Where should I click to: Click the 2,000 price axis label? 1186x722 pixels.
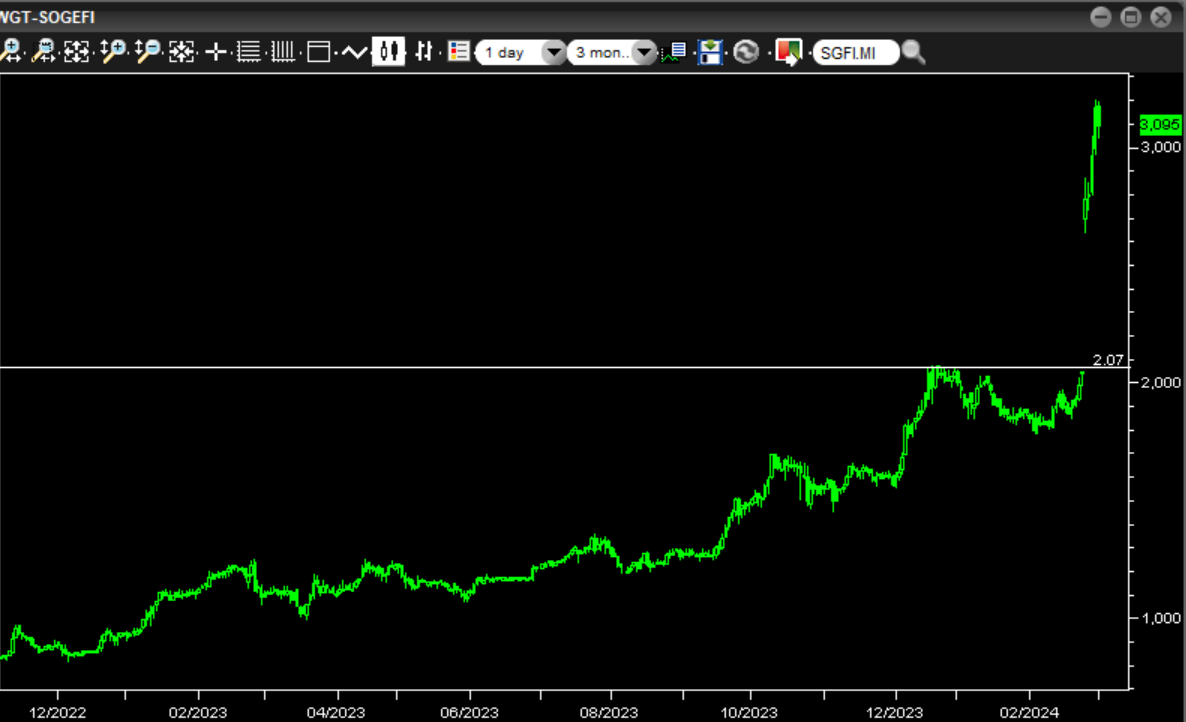(x=1160, y=383)
